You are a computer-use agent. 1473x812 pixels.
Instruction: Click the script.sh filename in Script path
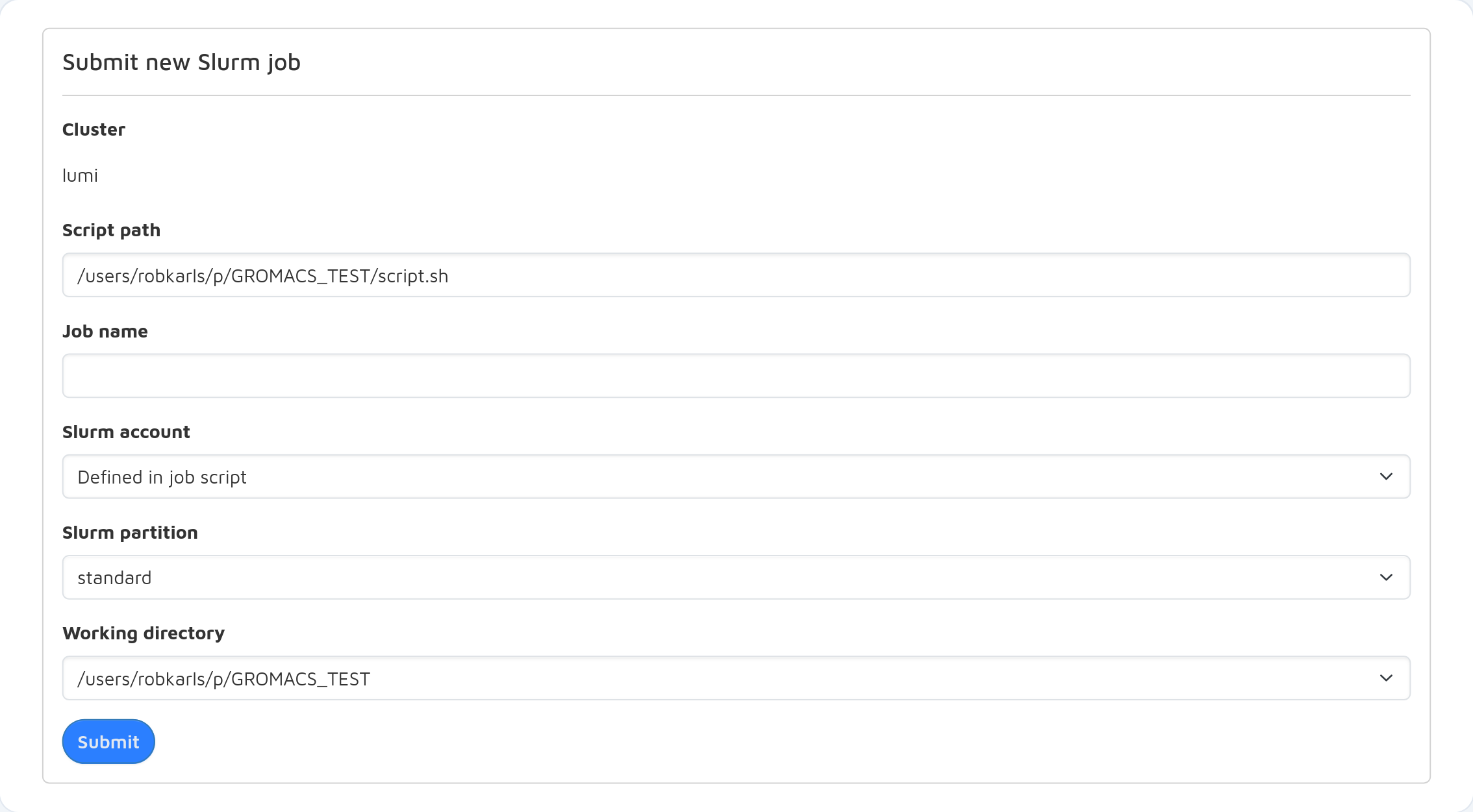[x=413, y=277]
